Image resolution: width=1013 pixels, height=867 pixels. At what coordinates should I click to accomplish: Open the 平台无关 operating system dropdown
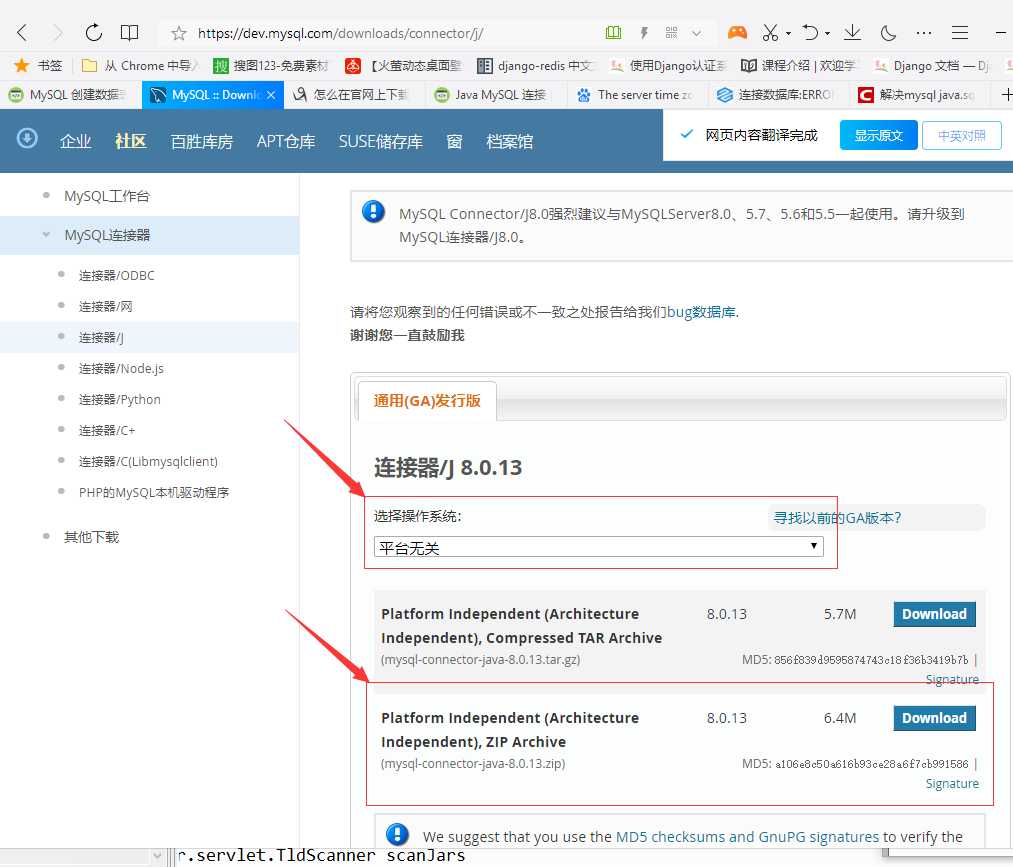pyautogui.click(x=598, y=547)
